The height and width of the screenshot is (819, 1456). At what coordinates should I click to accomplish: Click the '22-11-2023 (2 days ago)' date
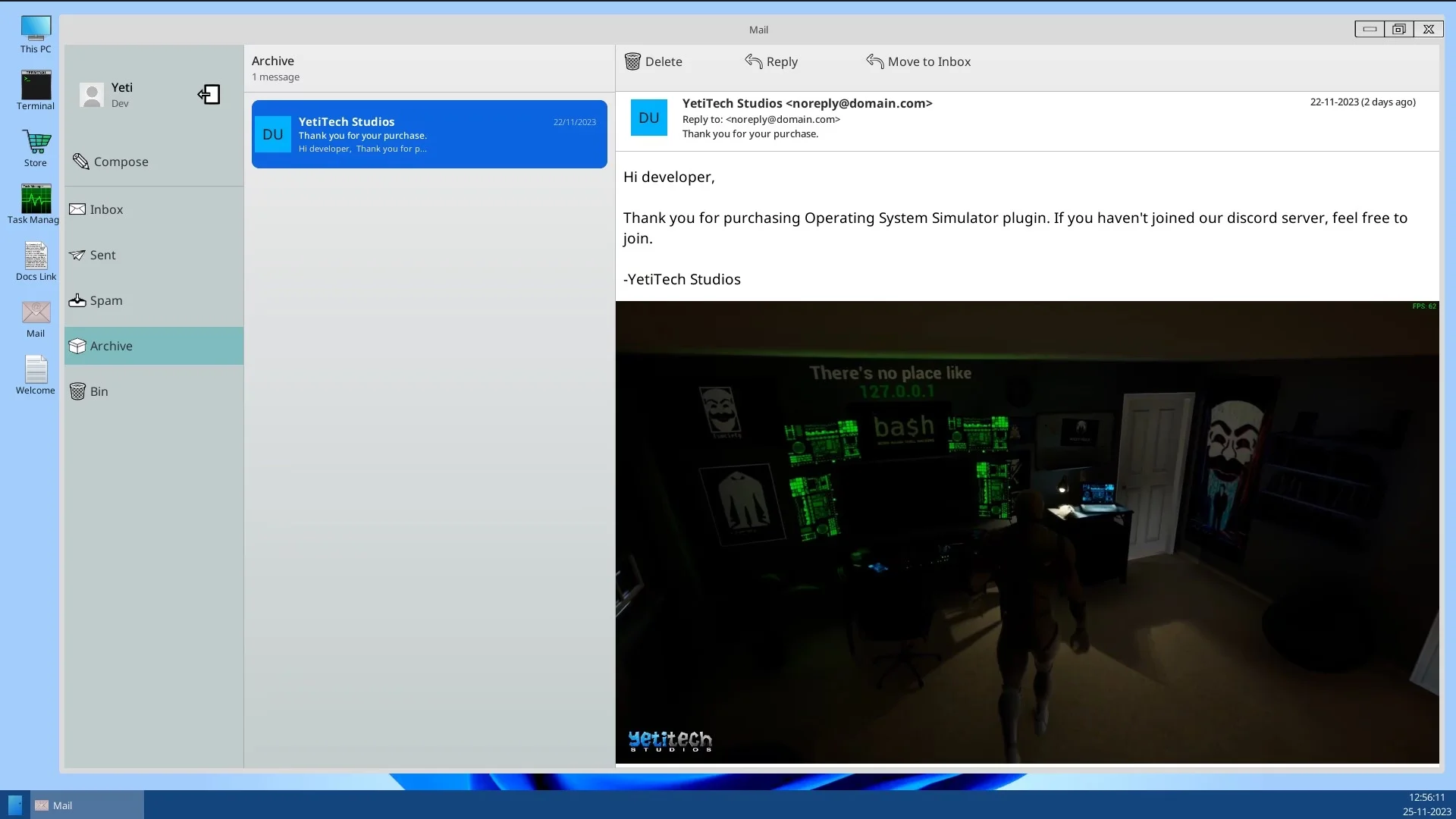(x=1363, y=102)
